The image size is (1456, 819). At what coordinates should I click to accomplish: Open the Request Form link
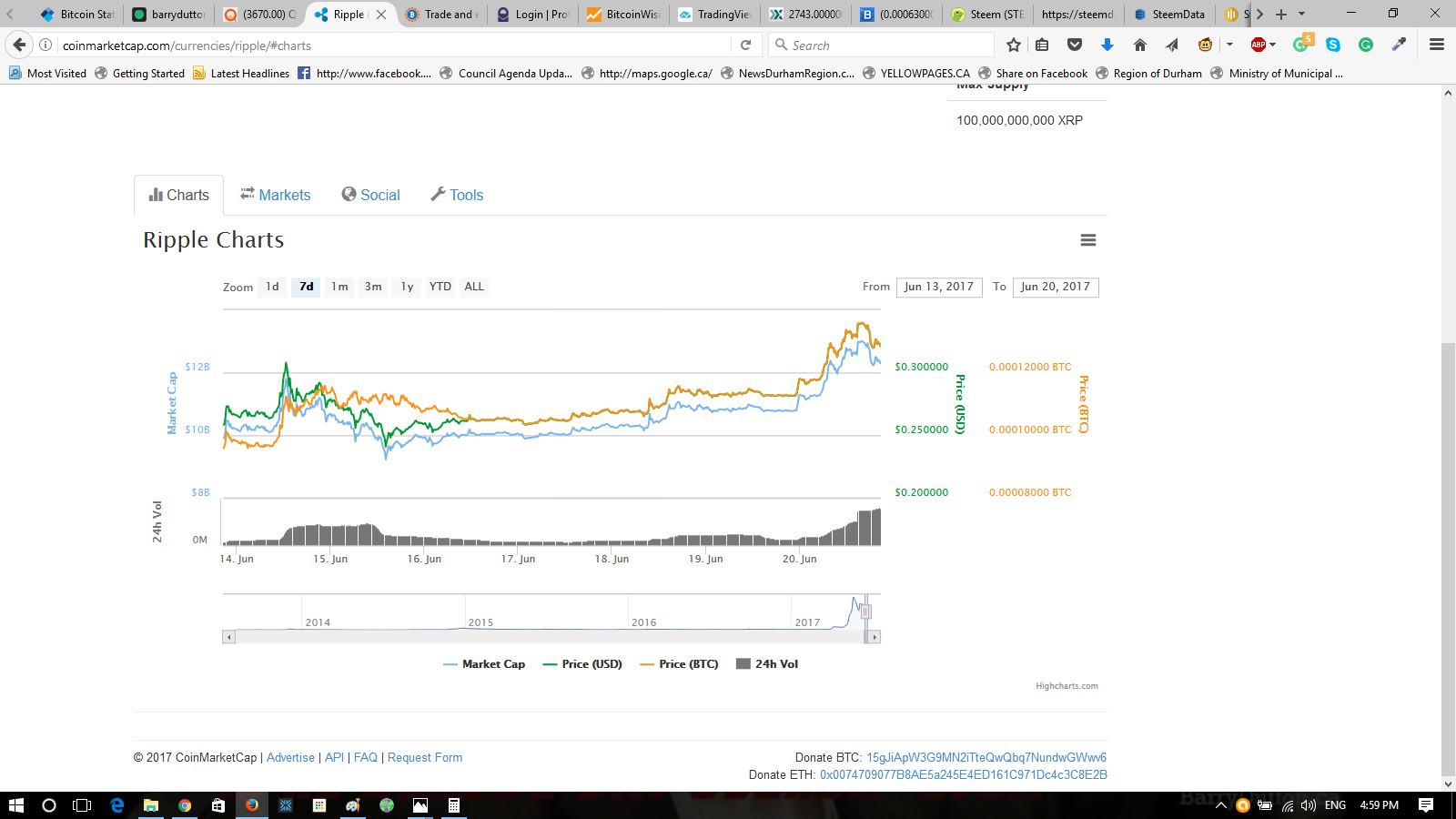[x=425, y=757]
